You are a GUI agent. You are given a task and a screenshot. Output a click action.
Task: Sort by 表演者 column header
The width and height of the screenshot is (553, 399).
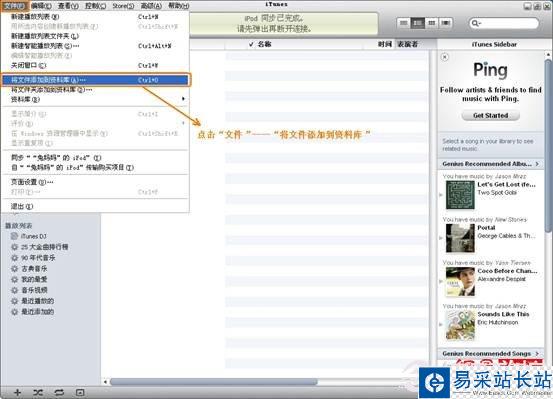pyautogui.click(x=408, y=44)
